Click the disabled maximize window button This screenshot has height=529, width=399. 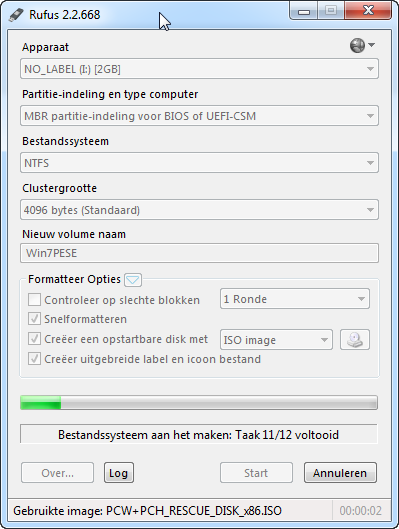[x=331, y=11]
